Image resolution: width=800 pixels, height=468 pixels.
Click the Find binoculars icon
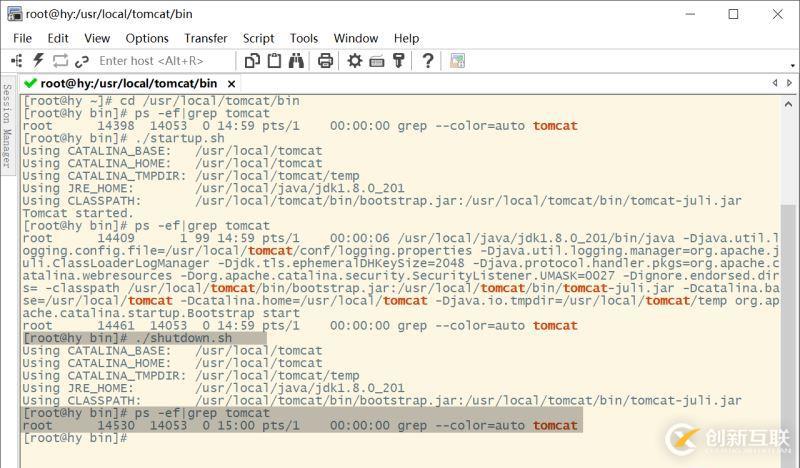click(296, 61)
